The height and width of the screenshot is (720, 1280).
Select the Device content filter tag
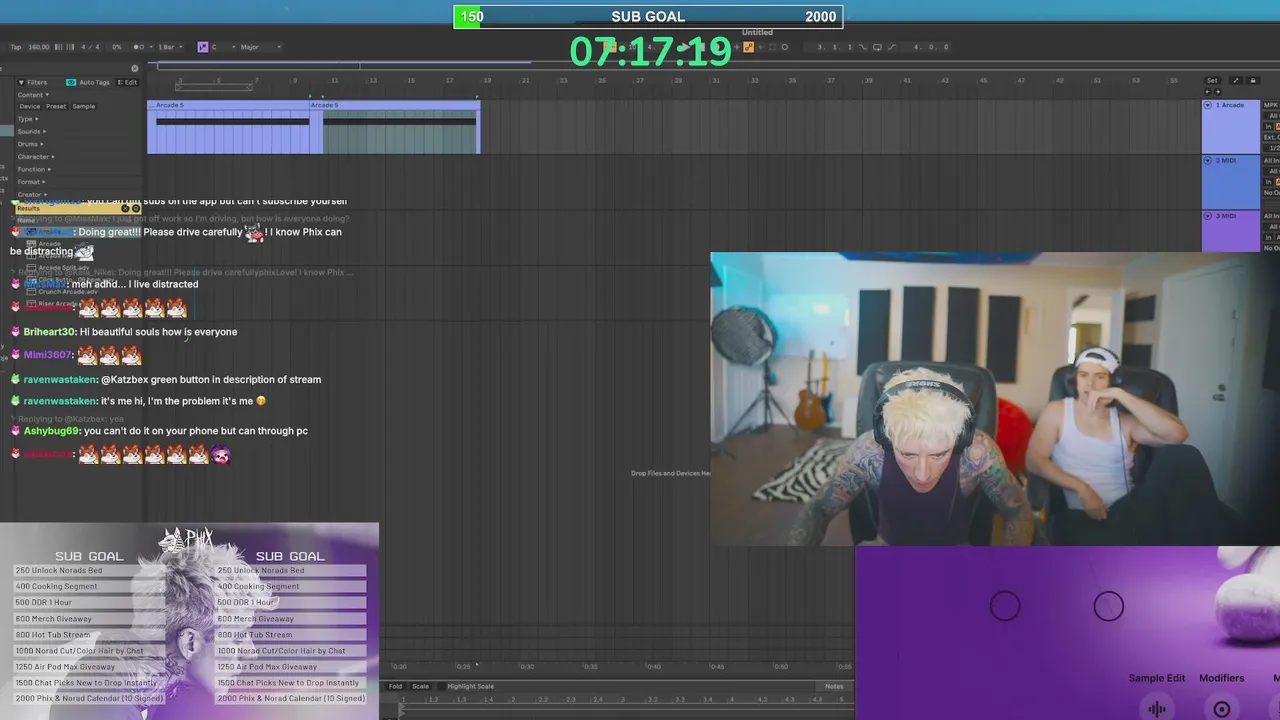tap(30, 106)
